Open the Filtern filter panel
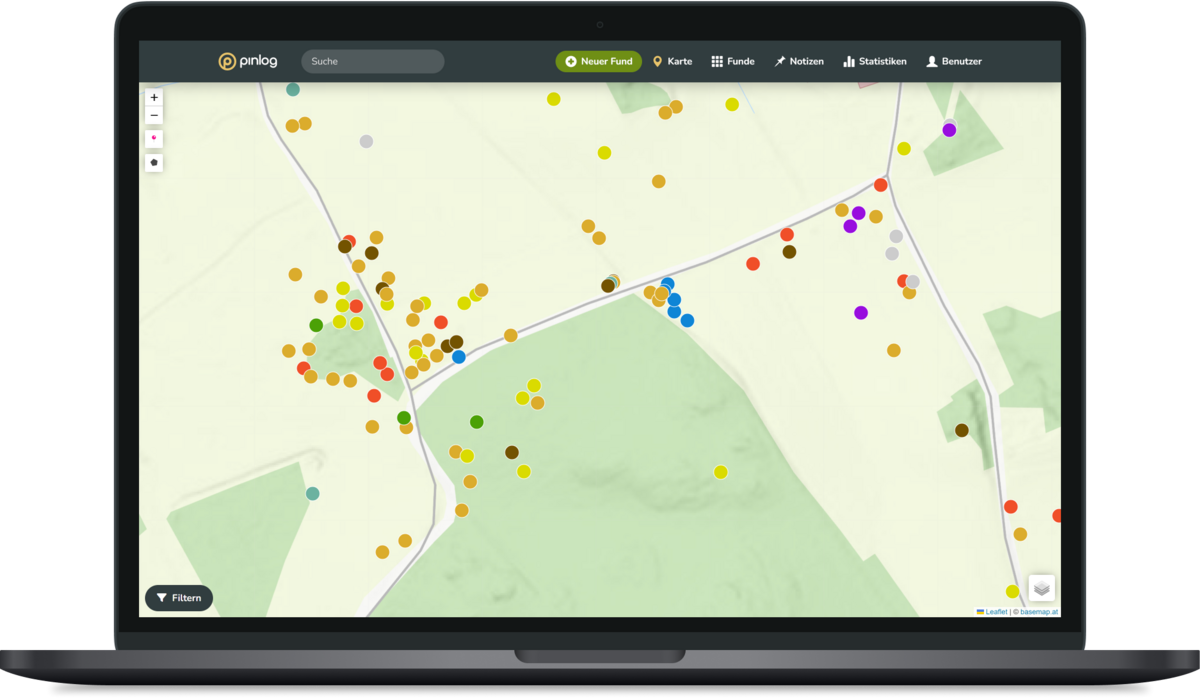Viewport: 1200px width, 699px height. click(x=179, y=598)
